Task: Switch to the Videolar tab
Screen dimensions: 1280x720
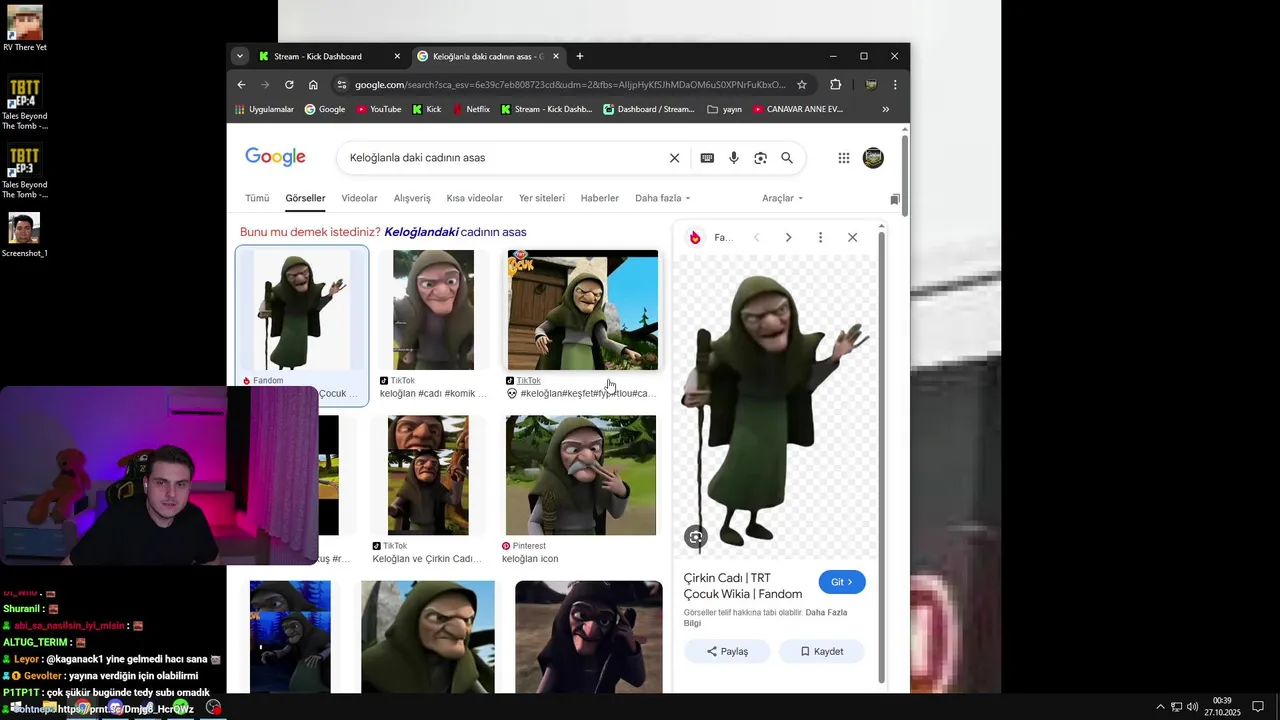Action: pyautogui.click(x=359, y=198)
